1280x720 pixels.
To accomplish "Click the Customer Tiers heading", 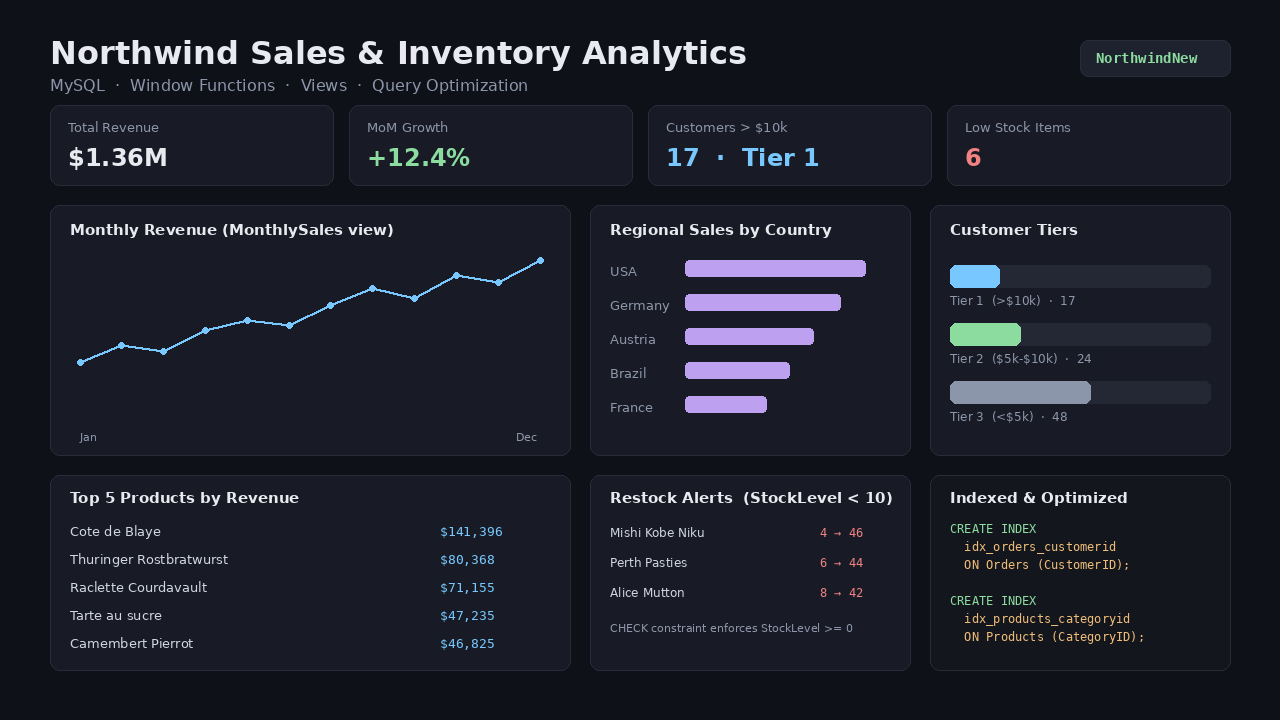I will (1014, 230).
